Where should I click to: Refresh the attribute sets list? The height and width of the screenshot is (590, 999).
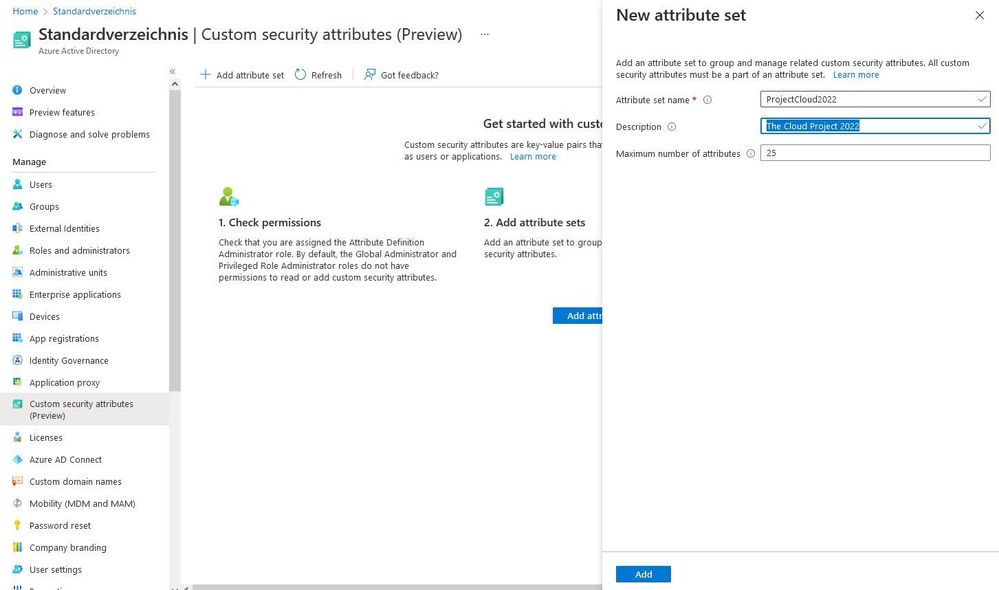[x=318, y=75]
